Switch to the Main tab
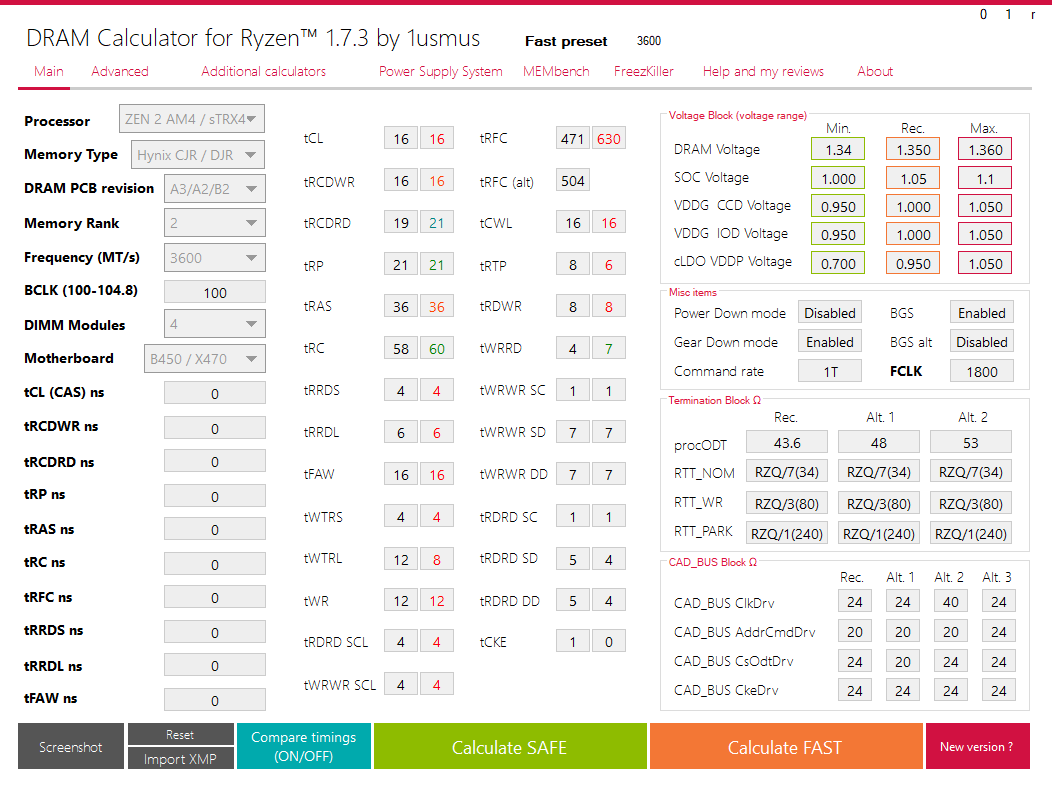The height and width of the screenshot is (791, 1052). (48, 71)
